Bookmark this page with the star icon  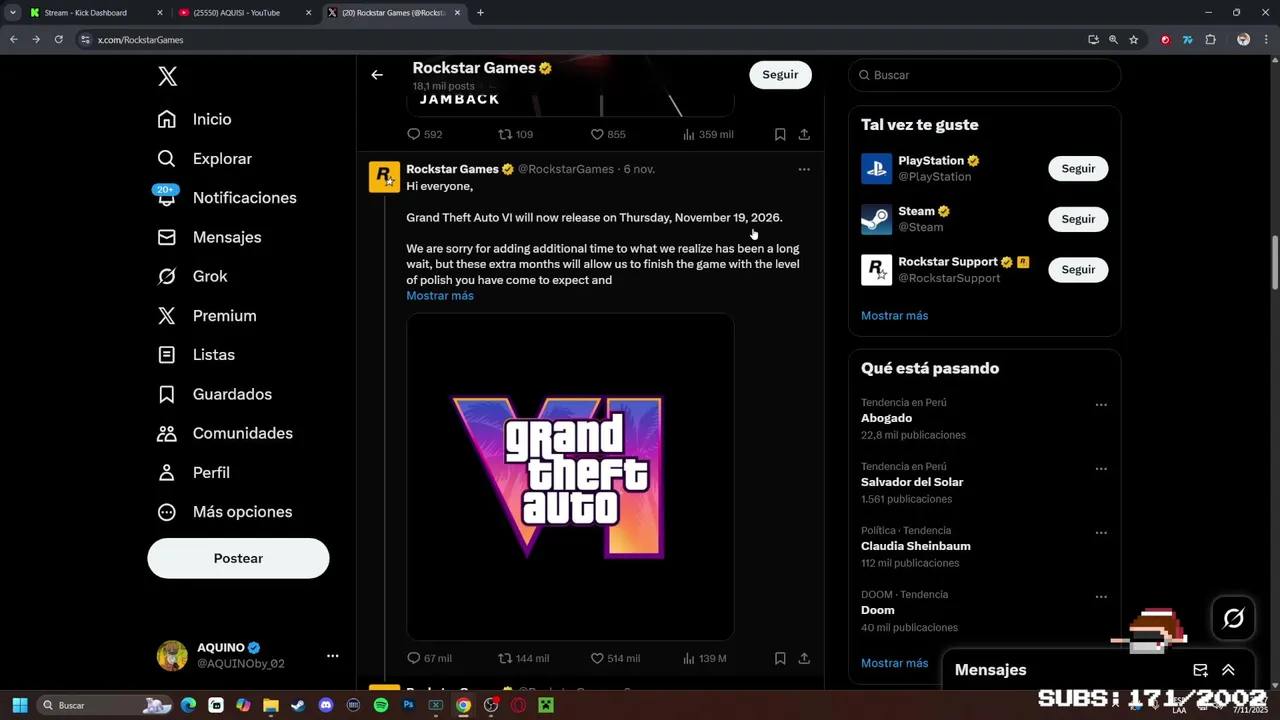[x=1133, y=39]
